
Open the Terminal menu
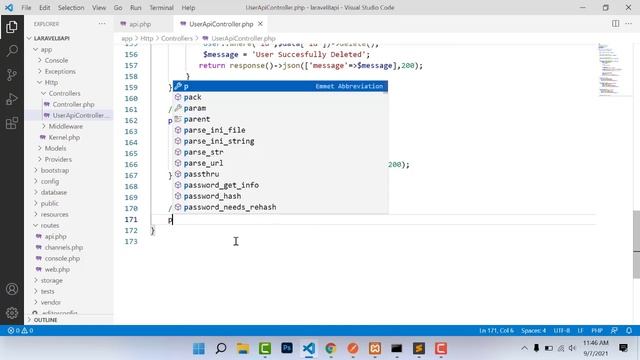tap(161, 7)
